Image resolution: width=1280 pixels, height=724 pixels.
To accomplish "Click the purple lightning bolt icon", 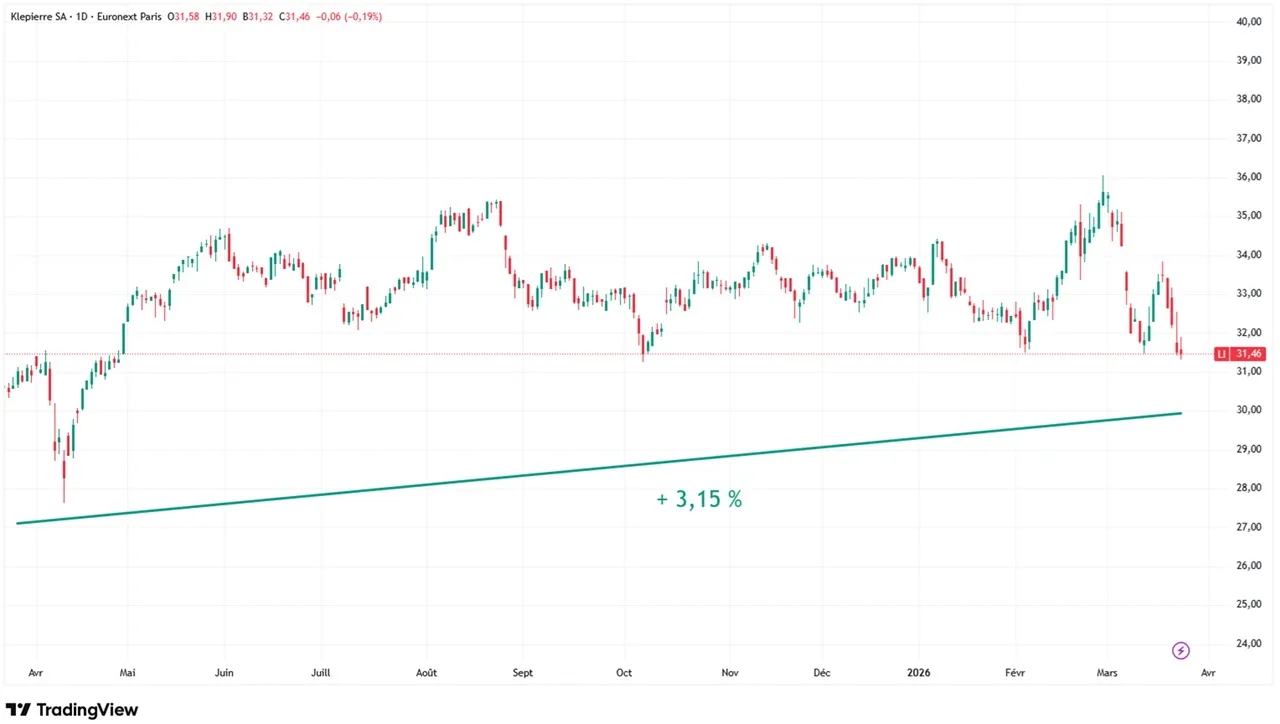I will pyautogui.click(x=1180, y=651).
